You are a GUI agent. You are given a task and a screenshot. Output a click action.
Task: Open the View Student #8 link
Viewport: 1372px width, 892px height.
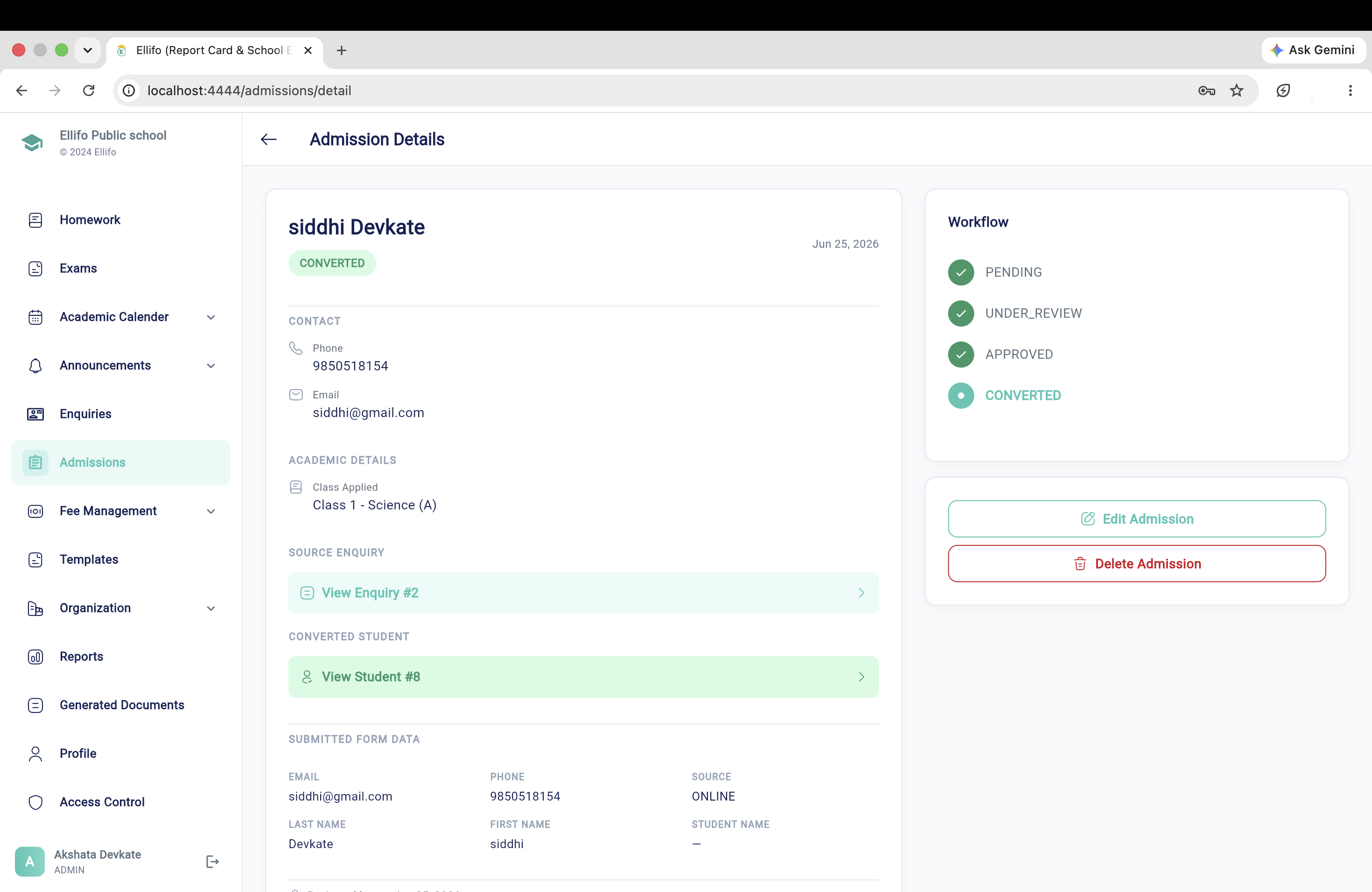[x=583, y=677]
